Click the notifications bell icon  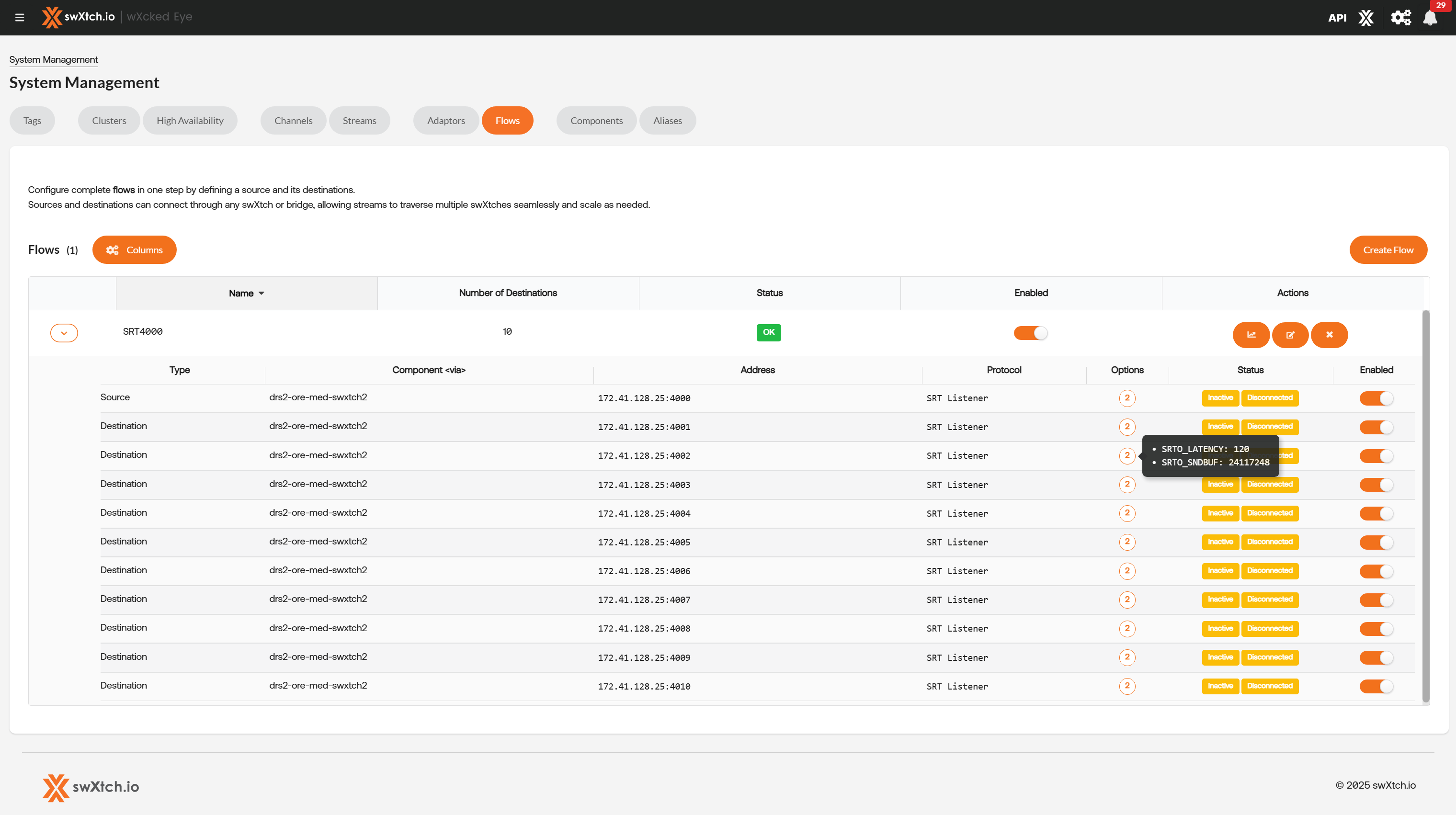coord(1430,18)
